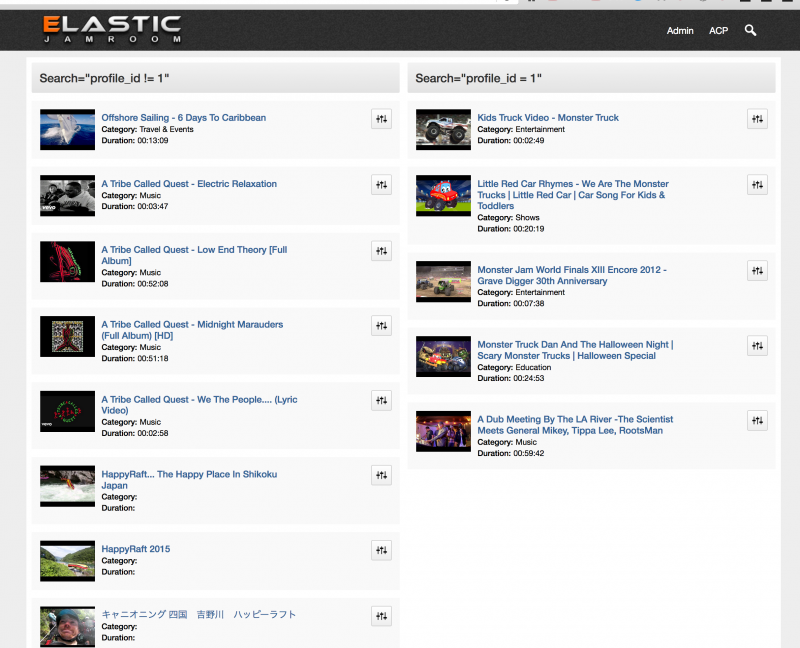Click adjust icon for Monster Jam World Finals

click(757, 271)
